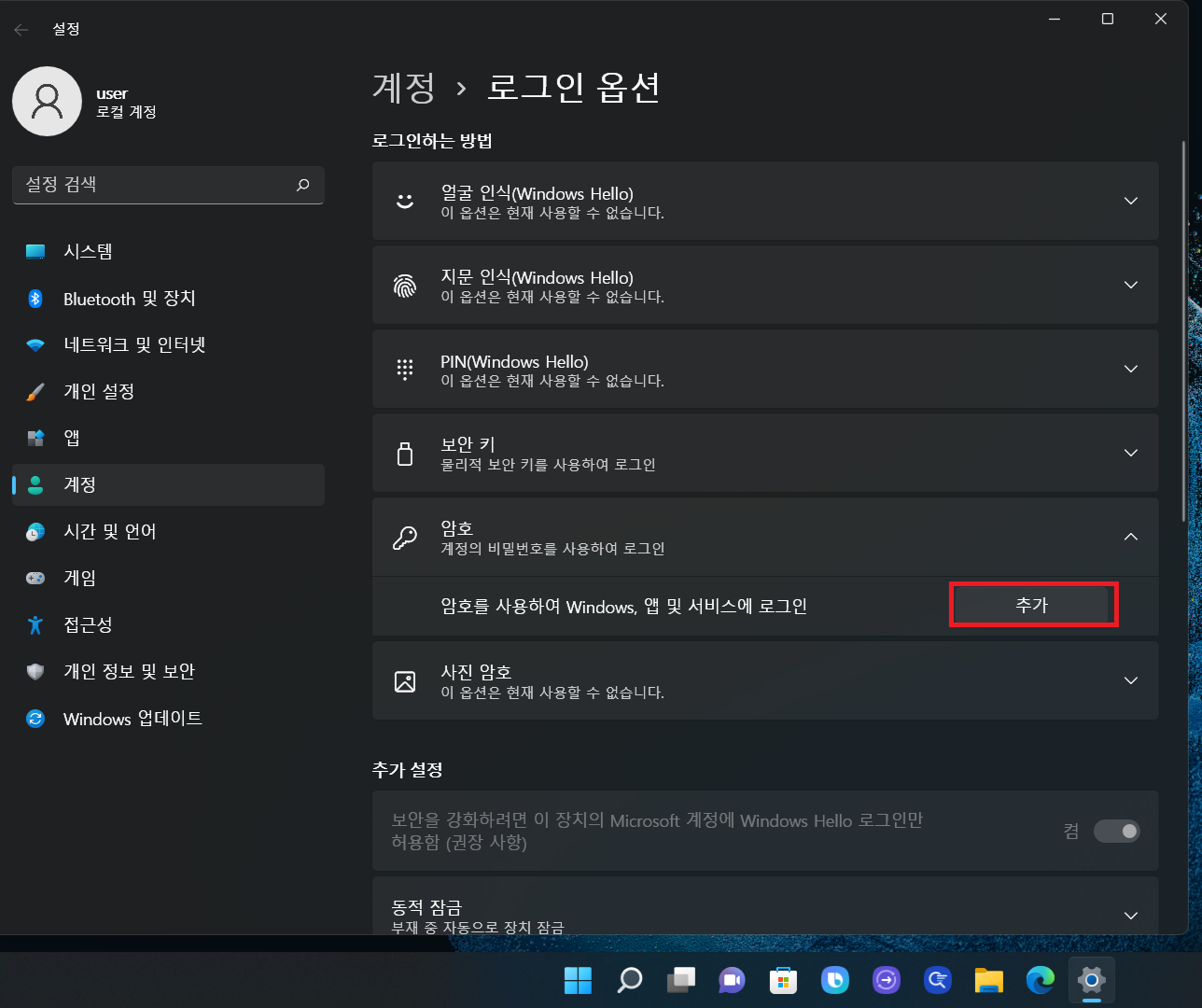1202x1008 pixels.
Task: Click the PIN keypad dots icon
Action: point(405,370)
